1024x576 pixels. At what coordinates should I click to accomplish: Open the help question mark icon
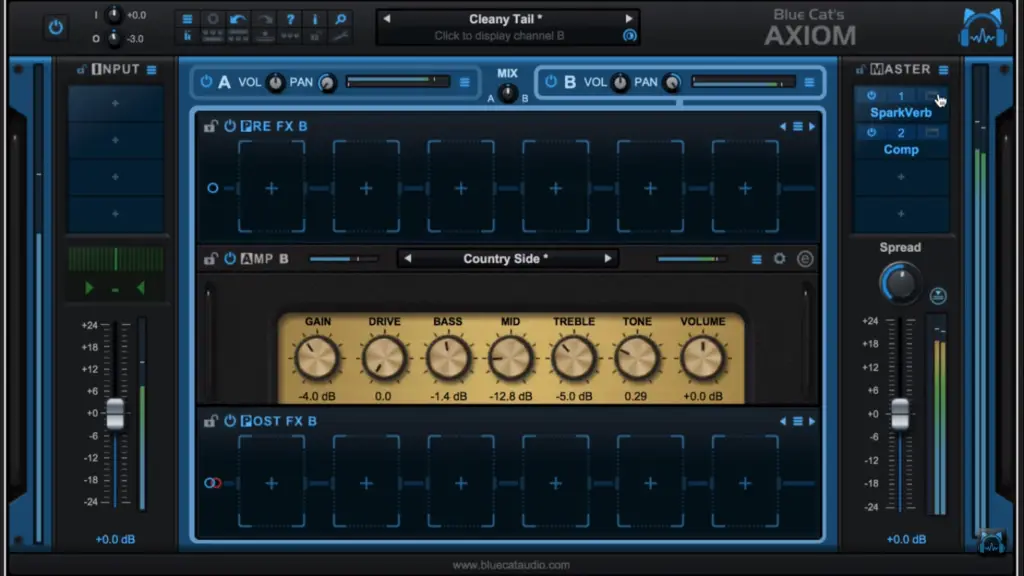click(290, 19)
